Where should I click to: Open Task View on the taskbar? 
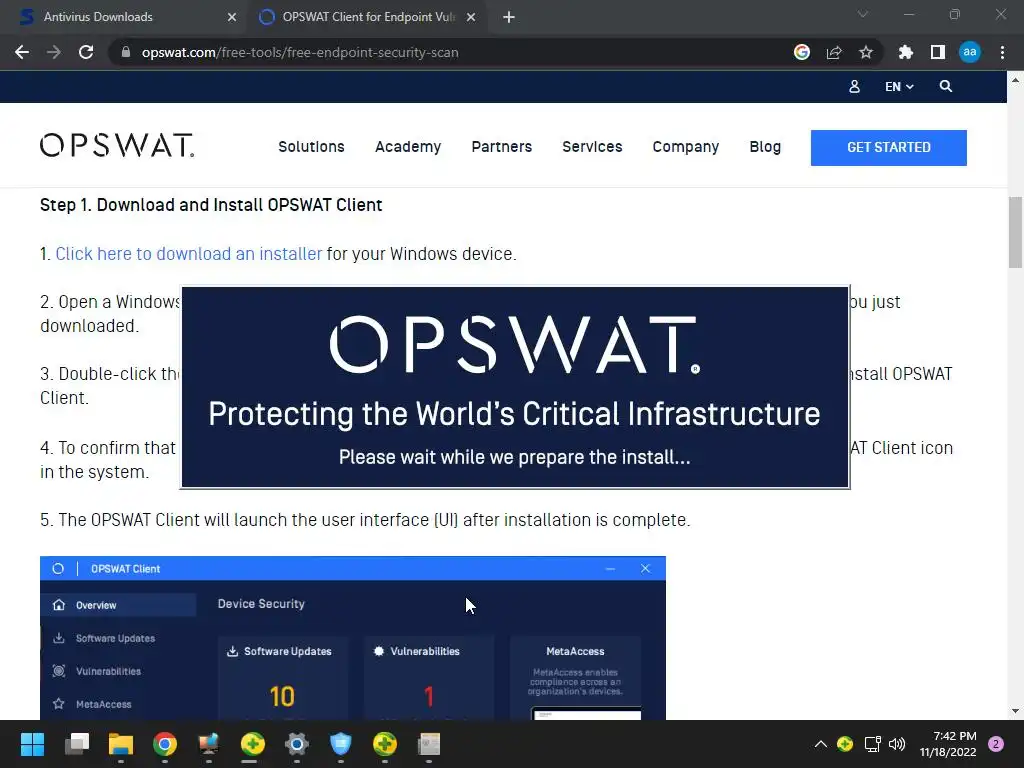(77, 744)
